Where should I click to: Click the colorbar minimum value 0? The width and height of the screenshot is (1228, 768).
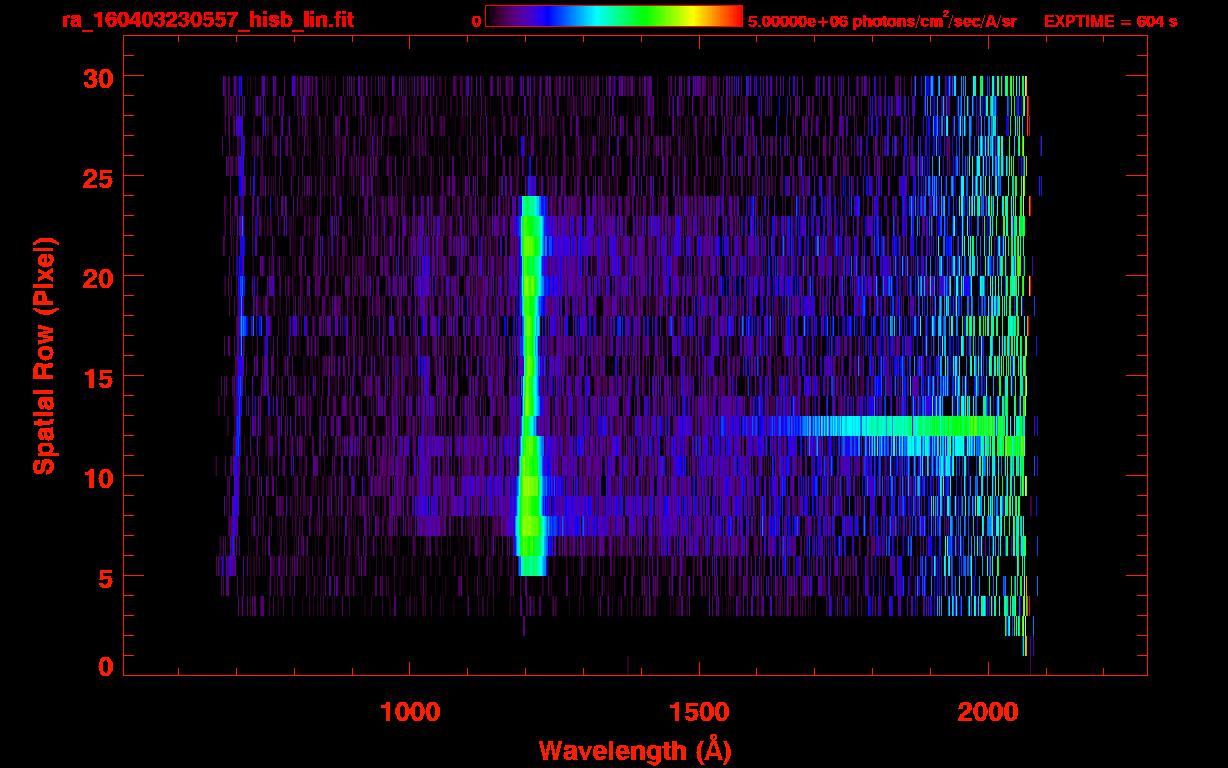pos(476,21)
